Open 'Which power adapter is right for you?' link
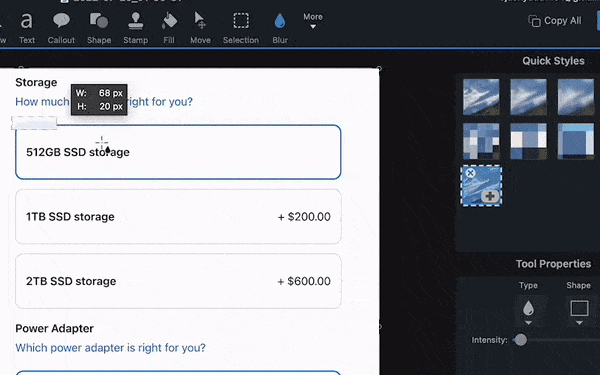 (x=110, y=347)
